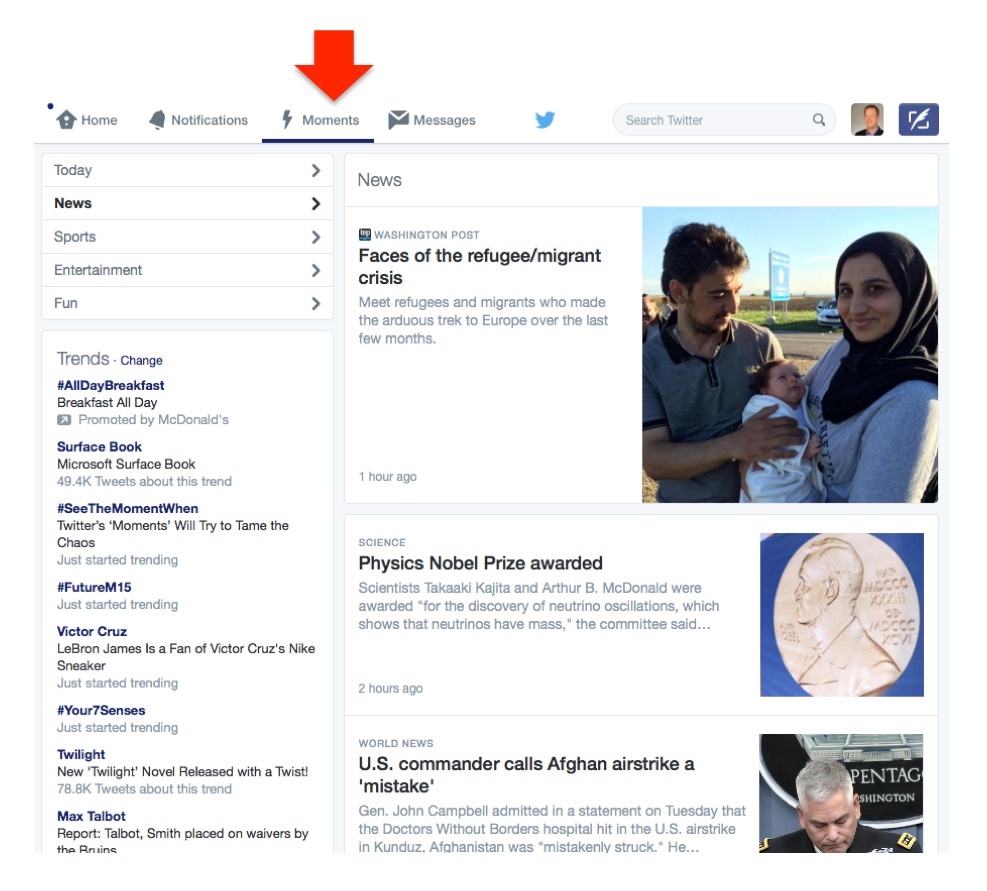Expand the Sports category chevron

[x=315, y=237]
